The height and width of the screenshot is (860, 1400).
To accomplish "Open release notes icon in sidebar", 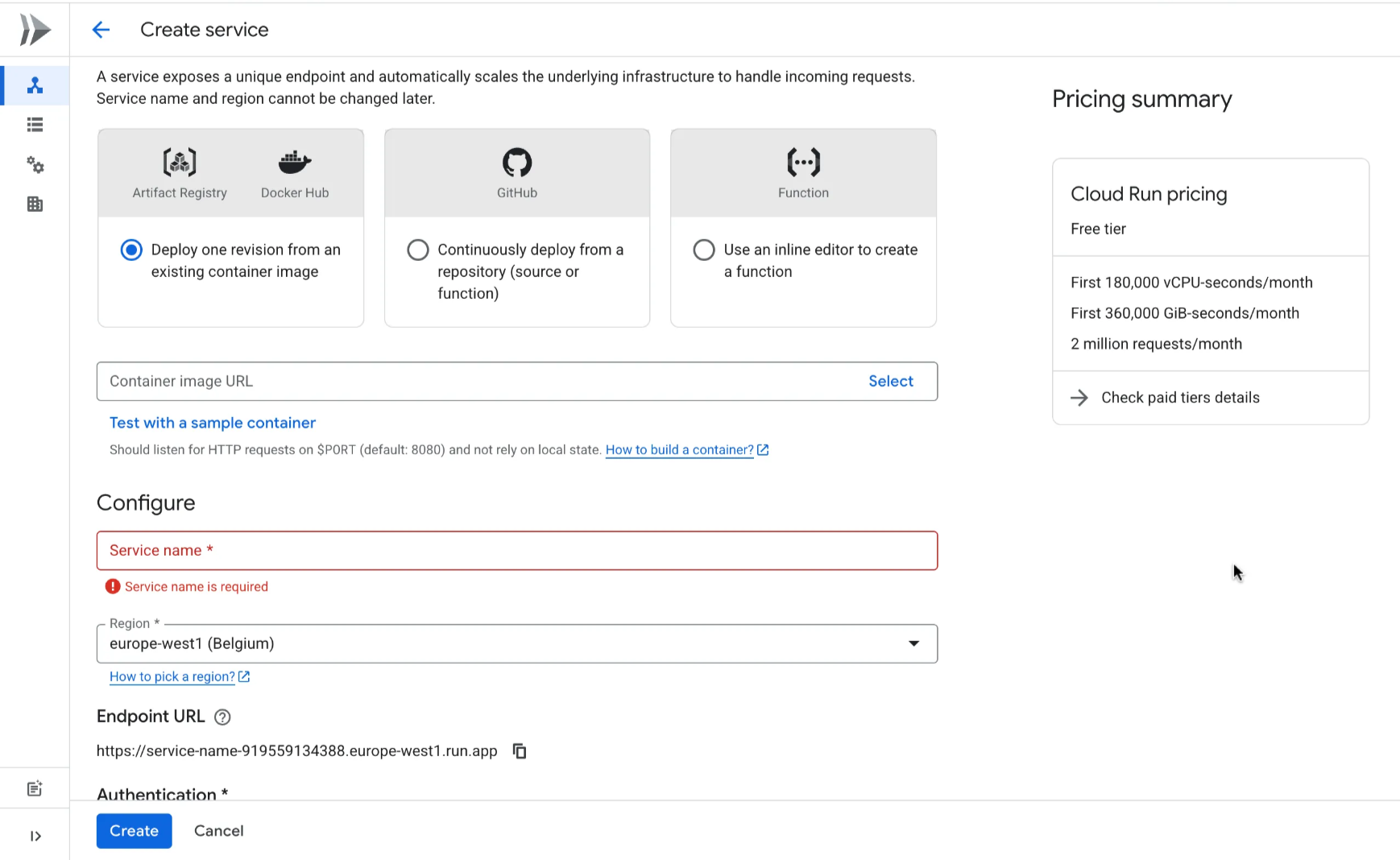I will coord(35,789).
